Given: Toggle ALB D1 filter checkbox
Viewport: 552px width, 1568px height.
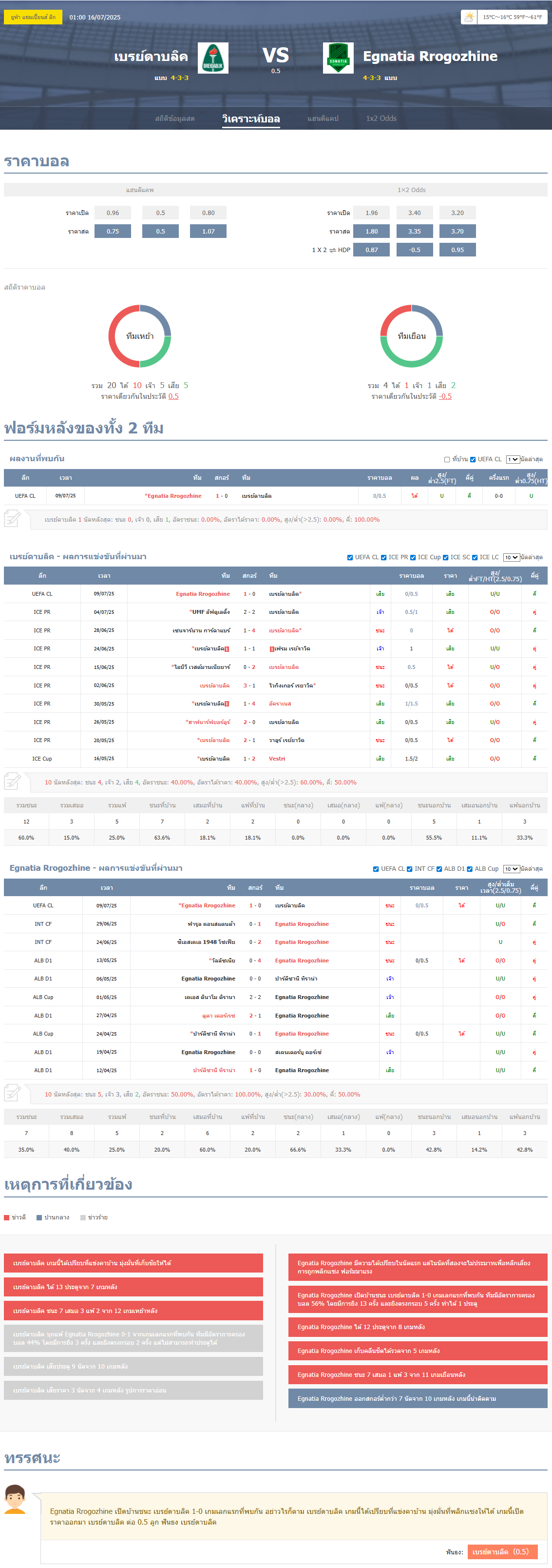Looking at the screenshot, I should 439,869.
